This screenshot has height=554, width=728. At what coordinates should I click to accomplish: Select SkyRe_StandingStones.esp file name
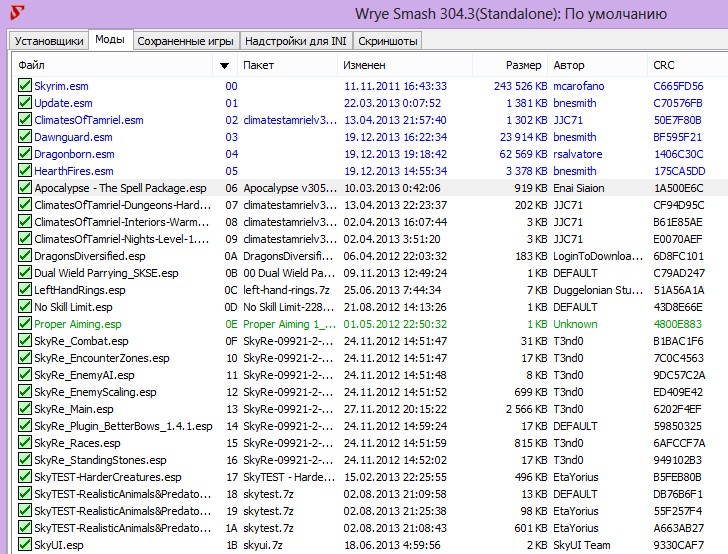pyautogui.click(x=100, y=460)
